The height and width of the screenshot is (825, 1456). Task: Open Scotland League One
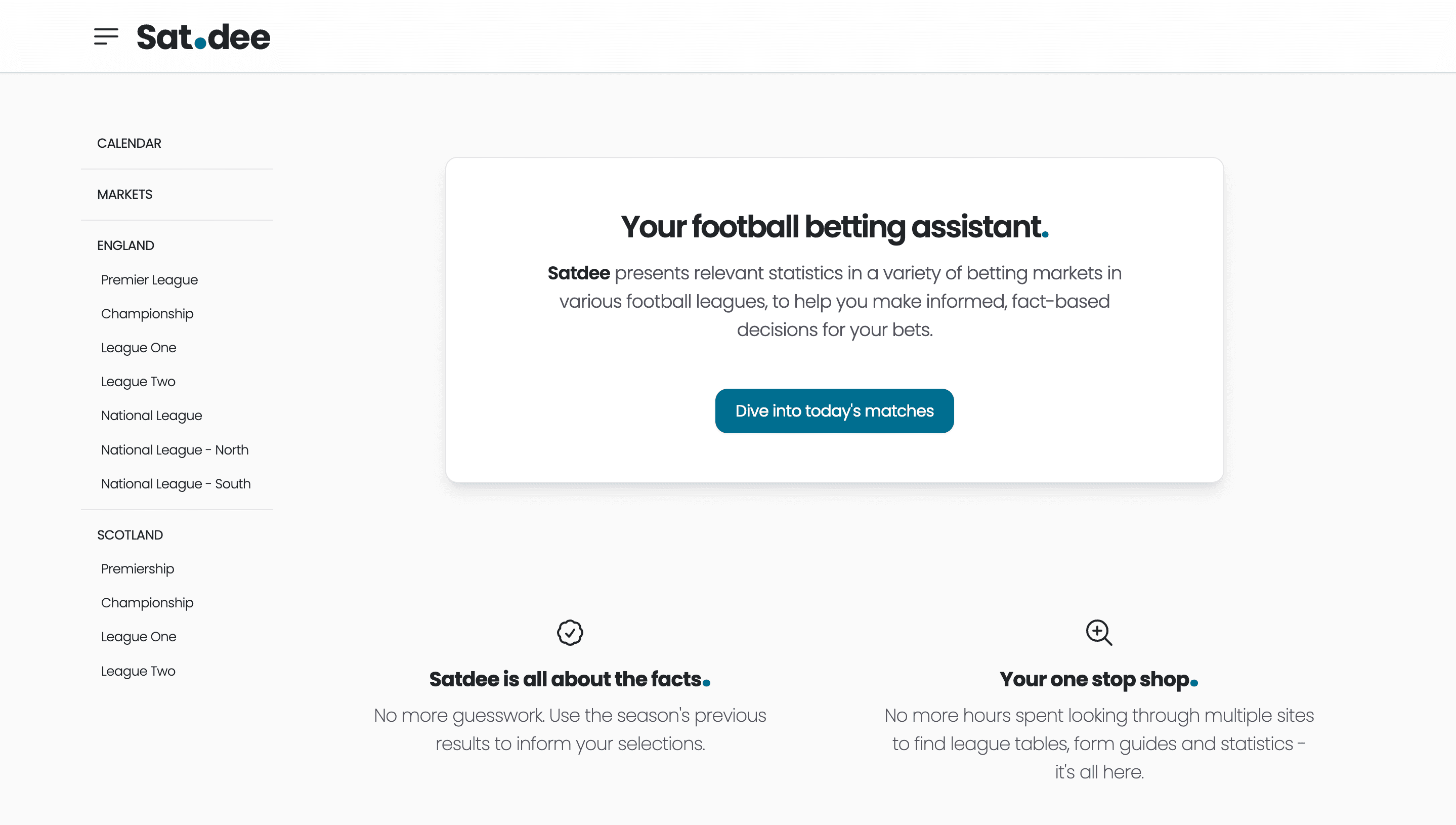(139, 637)
